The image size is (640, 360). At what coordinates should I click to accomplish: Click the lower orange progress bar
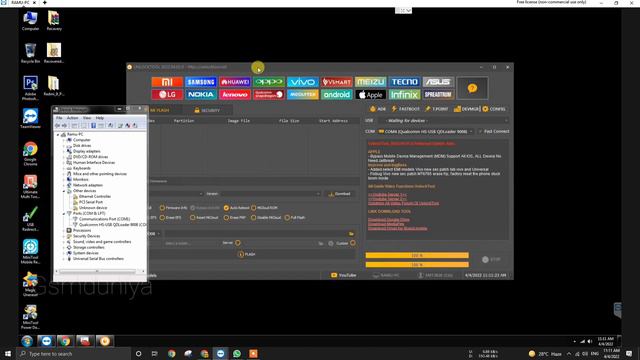[417, 264]
